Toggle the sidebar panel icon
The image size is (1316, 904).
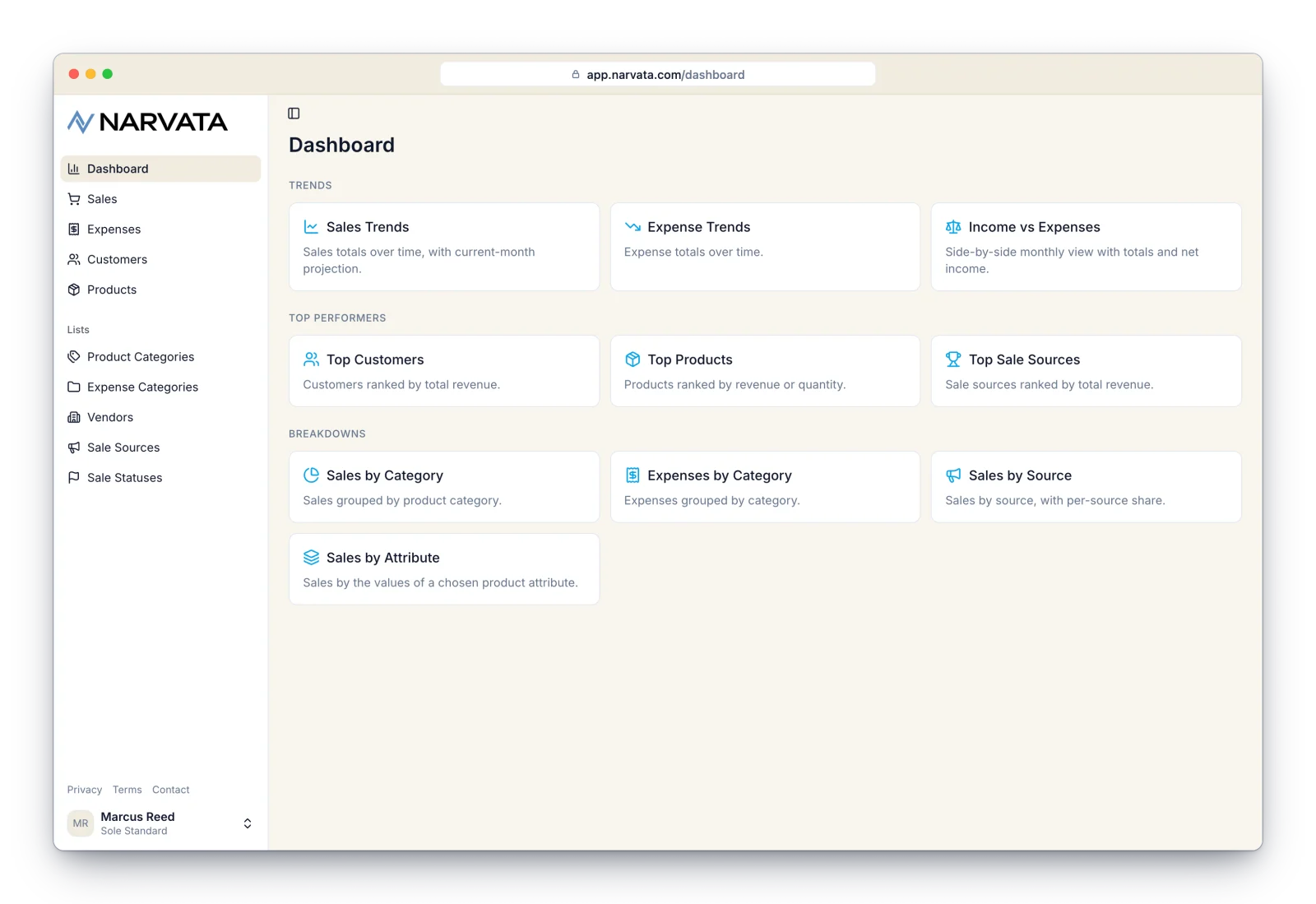[x=294, y=114]
